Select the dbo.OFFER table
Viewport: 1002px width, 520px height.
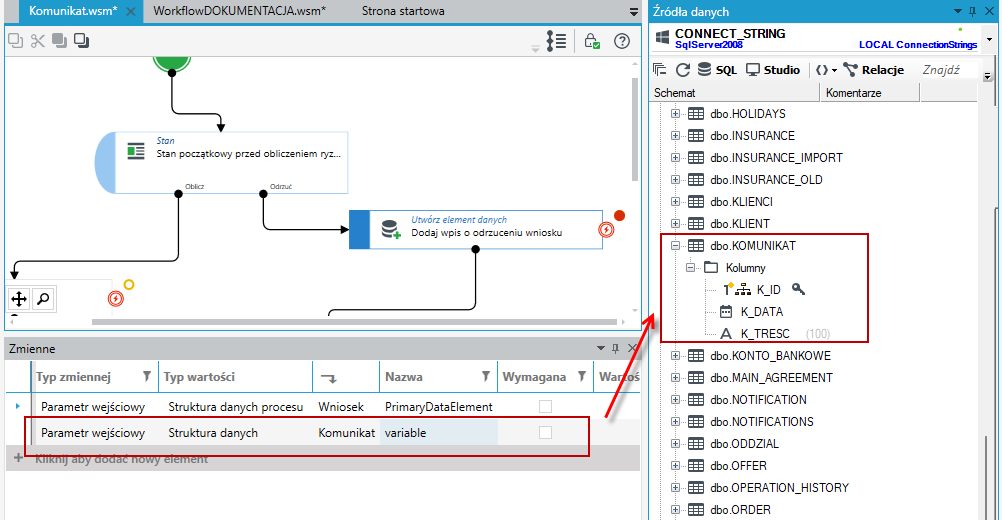pyautogui.click(x=738, y=466)
